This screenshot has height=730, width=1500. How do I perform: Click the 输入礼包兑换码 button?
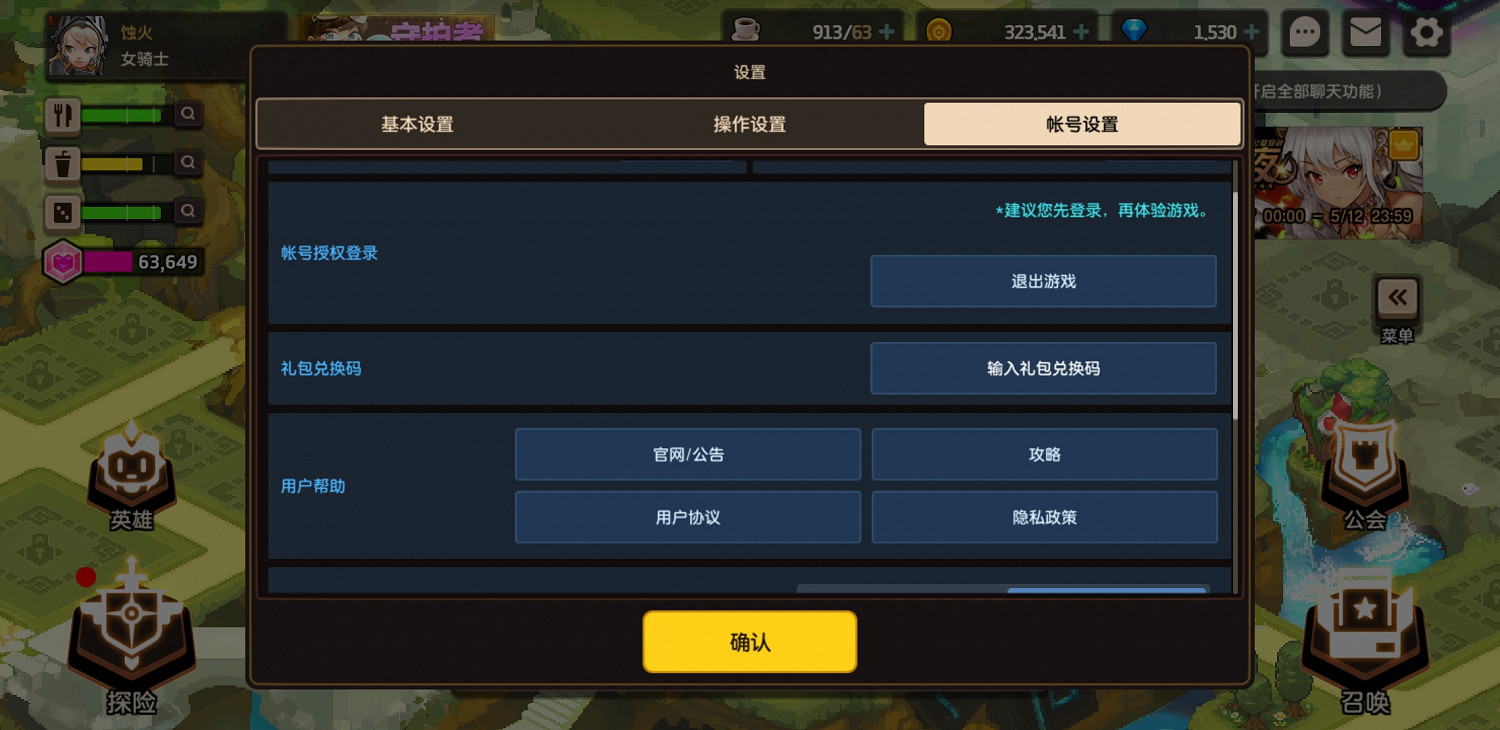pyautogui.click(x=1043, y=368)
